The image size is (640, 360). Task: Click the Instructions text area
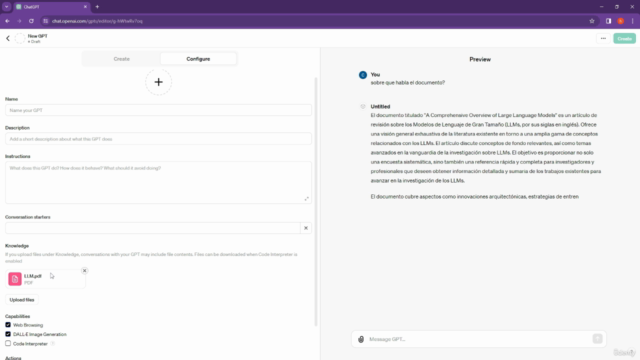158,182
